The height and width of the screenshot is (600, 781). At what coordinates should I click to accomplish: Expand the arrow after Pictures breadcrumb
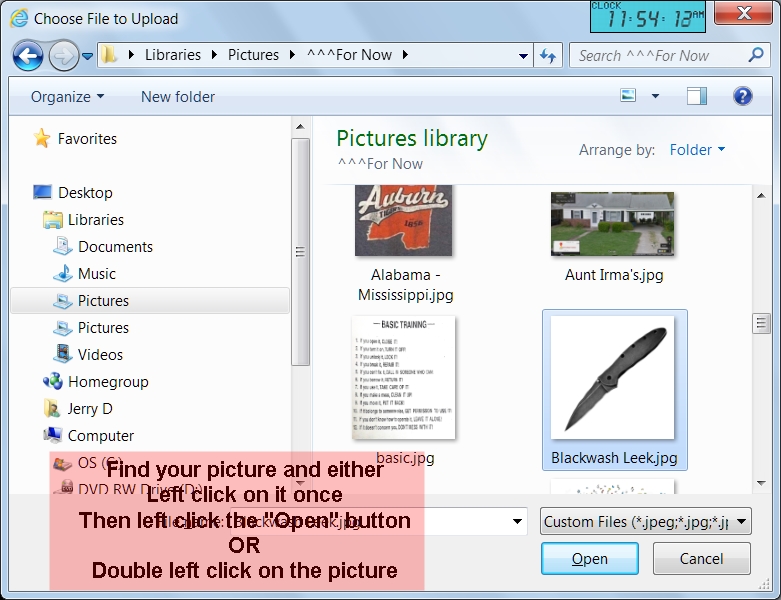click(292, 55)
